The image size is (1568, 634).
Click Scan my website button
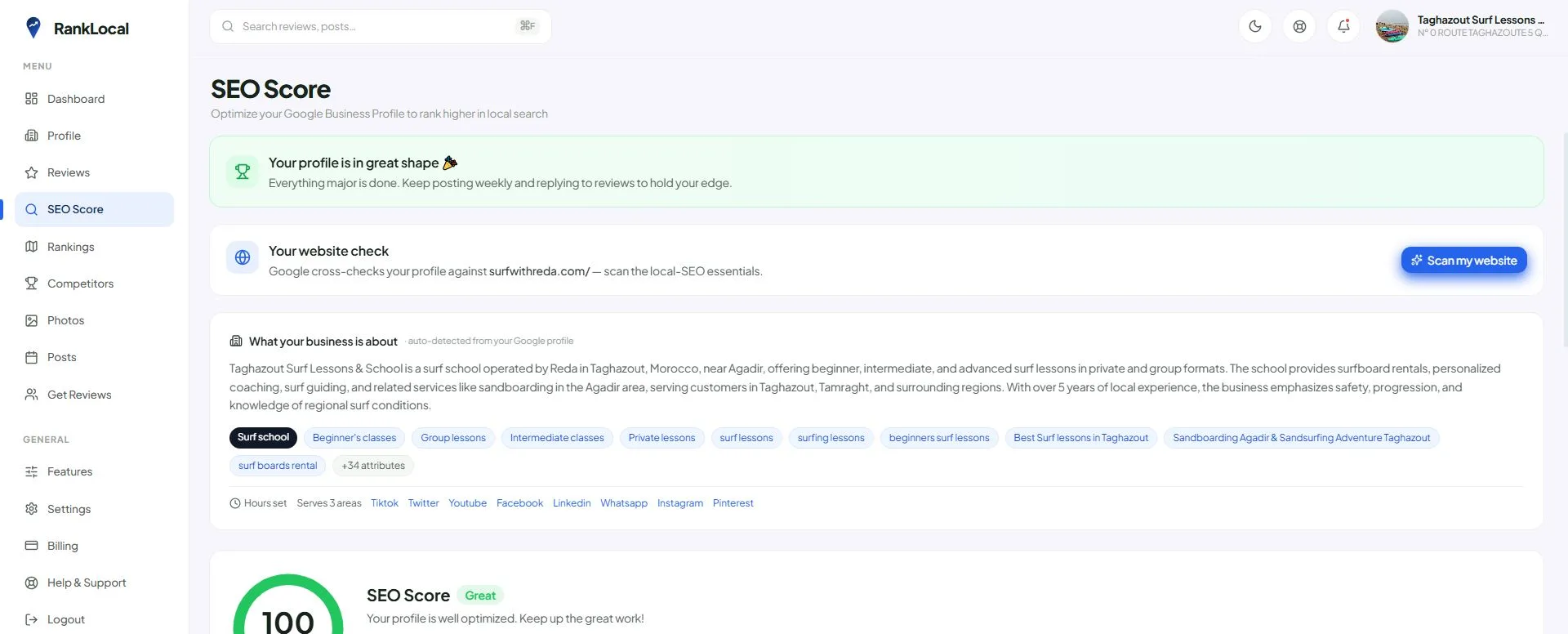coord(1463,261)
